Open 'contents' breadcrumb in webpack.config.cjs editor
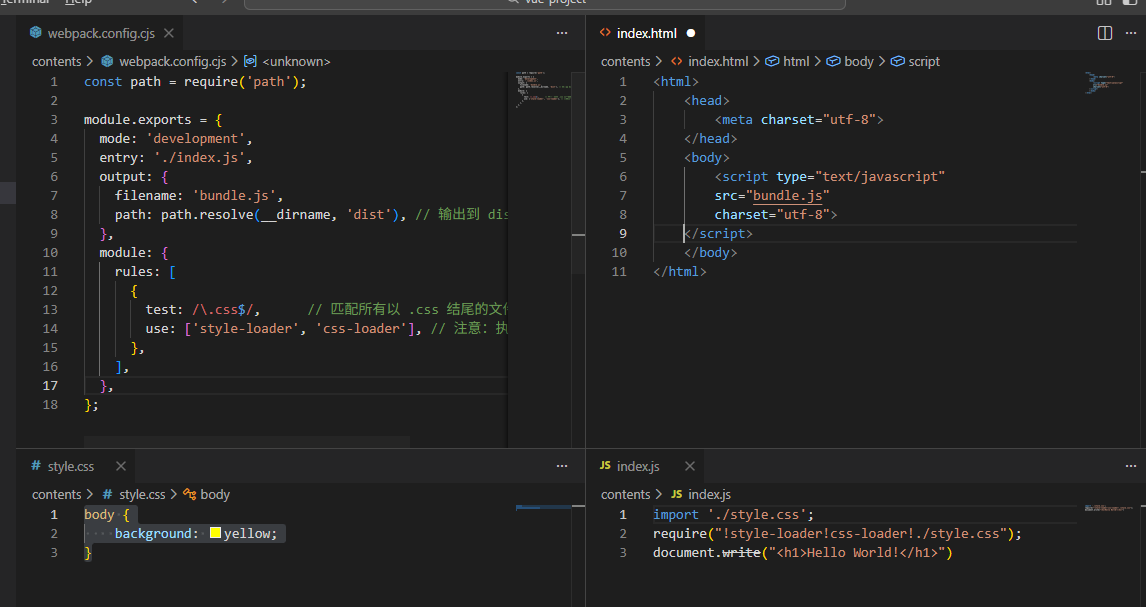 56,61
